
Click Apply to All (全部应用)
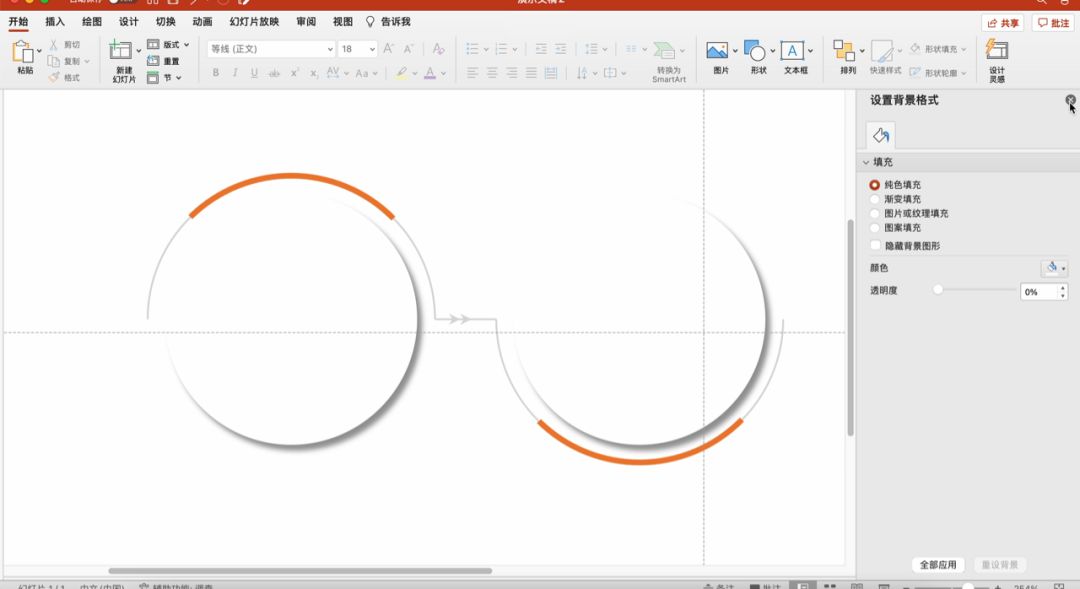[x=938, y=565]
